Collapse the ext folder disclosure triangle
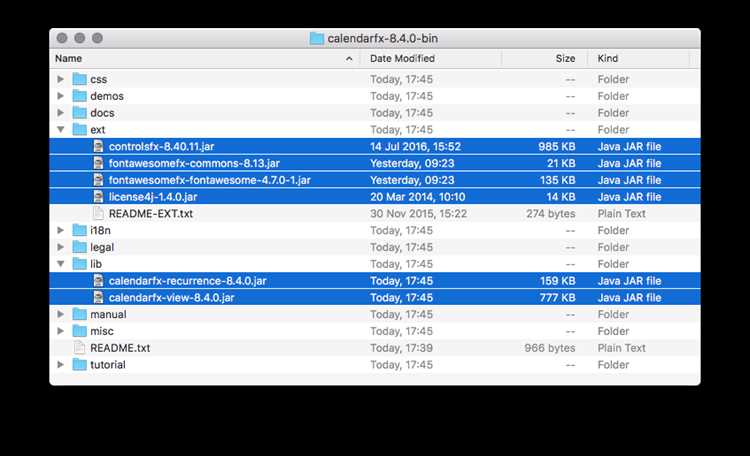Viewport: 750px width, 456px height. click(x=60, y=129)
